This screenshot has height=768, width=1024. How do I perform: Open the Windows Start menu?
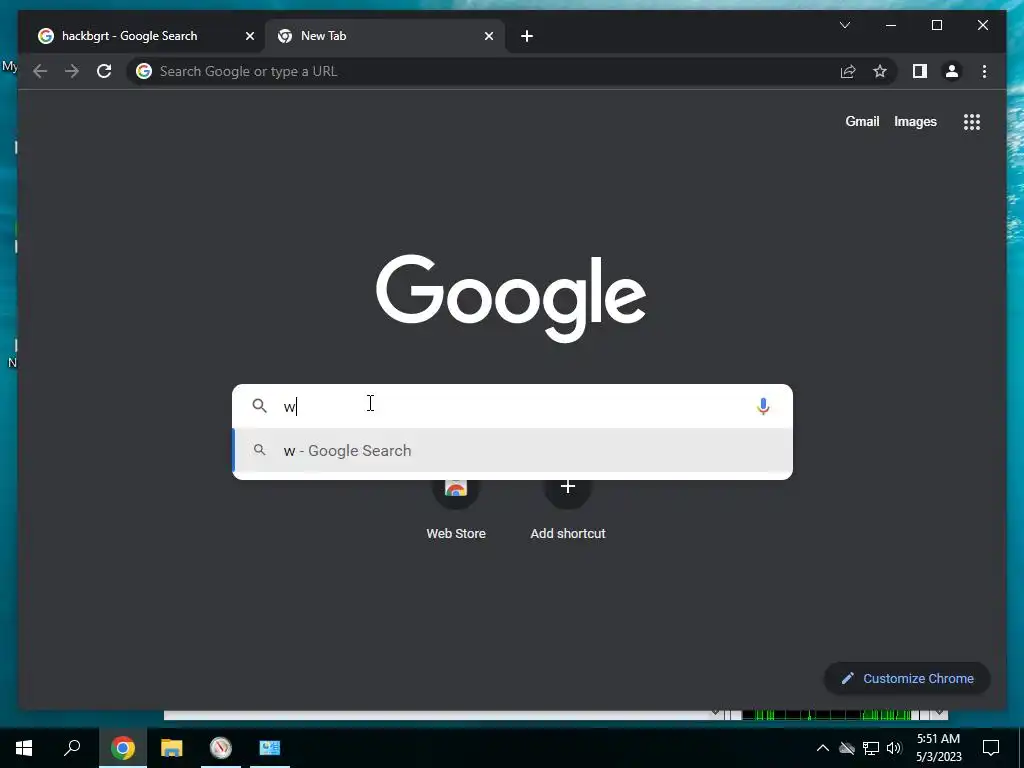pyautogui.click(x=24, y=748)
